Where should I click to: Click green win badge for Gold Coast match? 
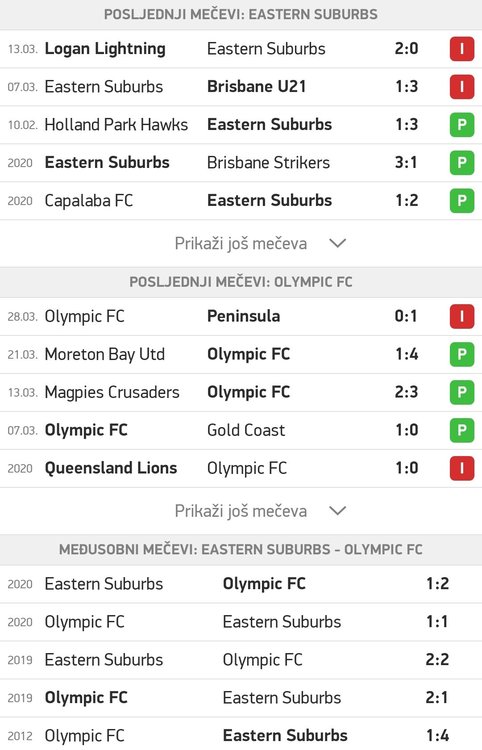click(461, 430)
